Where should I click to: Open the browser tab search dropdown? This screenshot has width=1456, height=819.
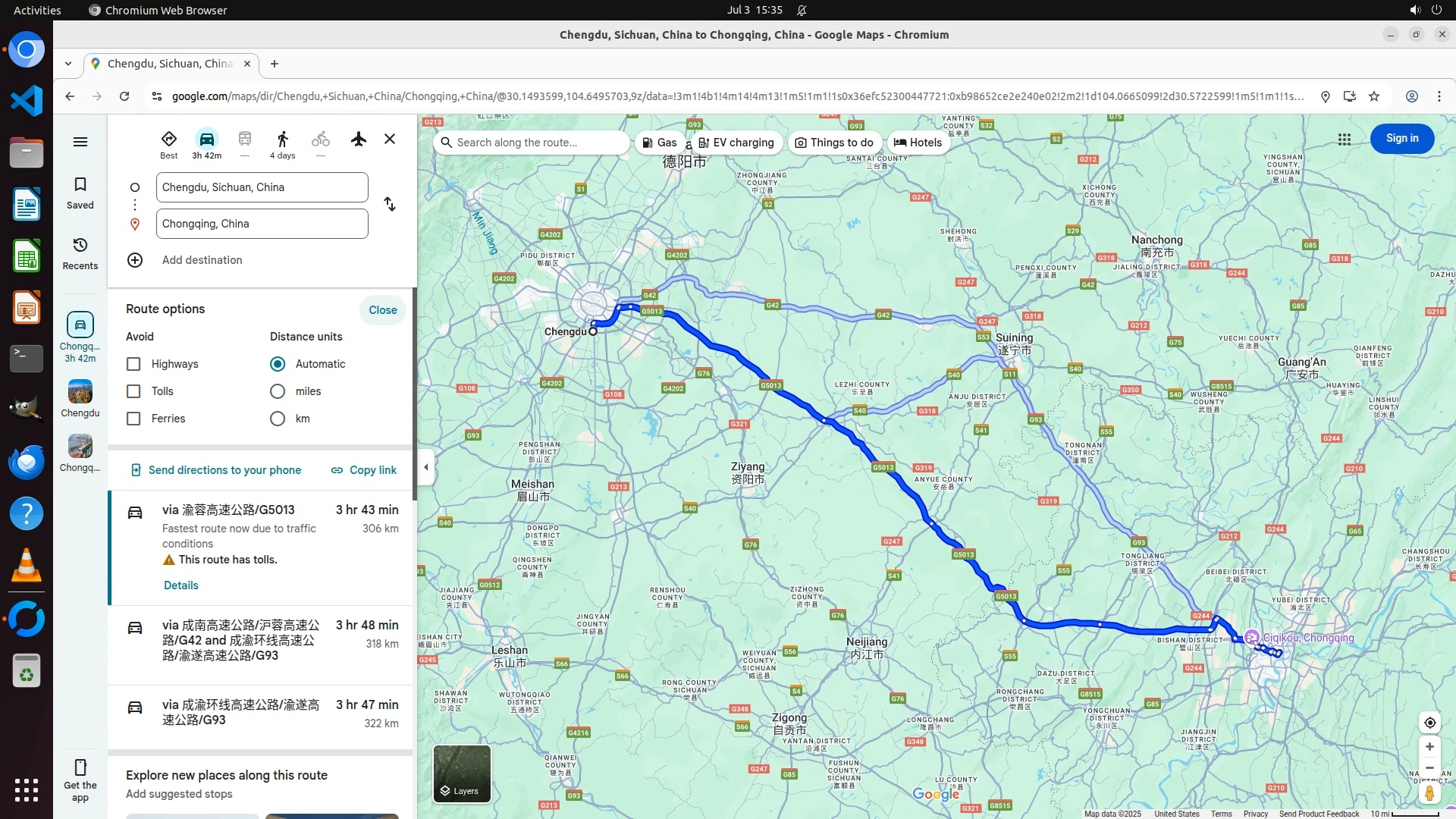coord(68,64)
